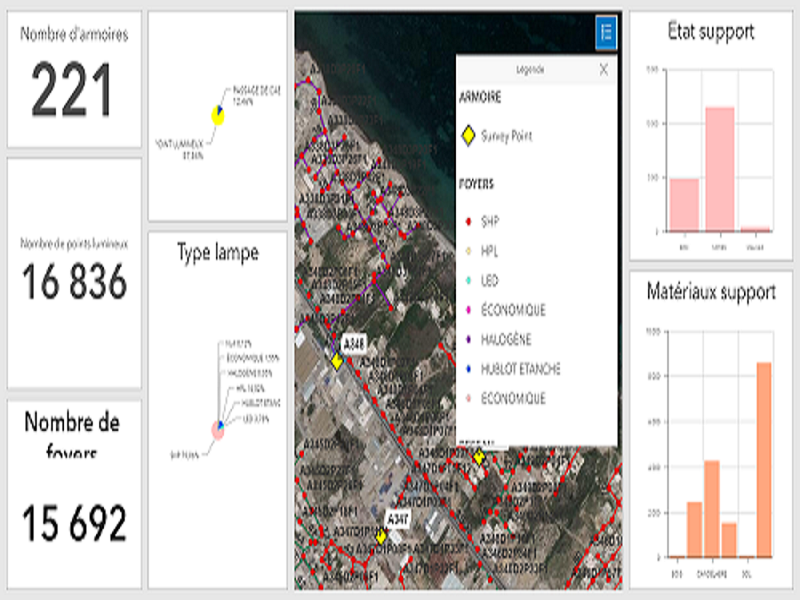Select the yellow pie chart slice
The width and height of the screenshot is (800, 600).
[217, 115]
